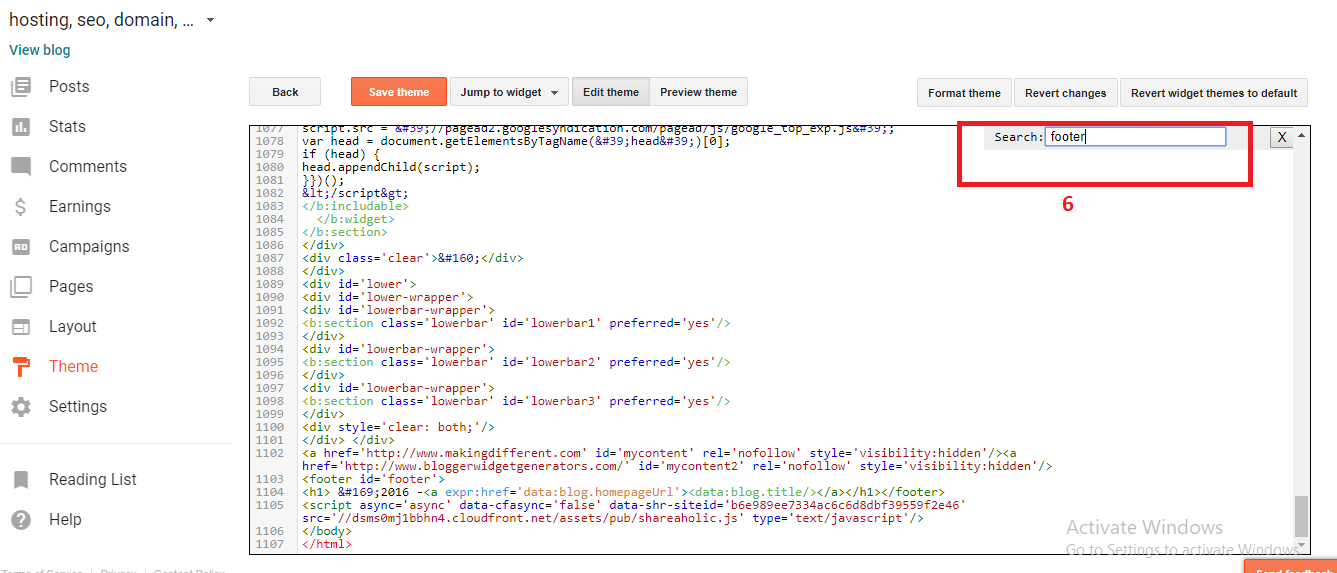Screen dimensions: 1337x573
Task: Click line with div id='lower'
Action: pyautogui.click(x=359, y=284)
